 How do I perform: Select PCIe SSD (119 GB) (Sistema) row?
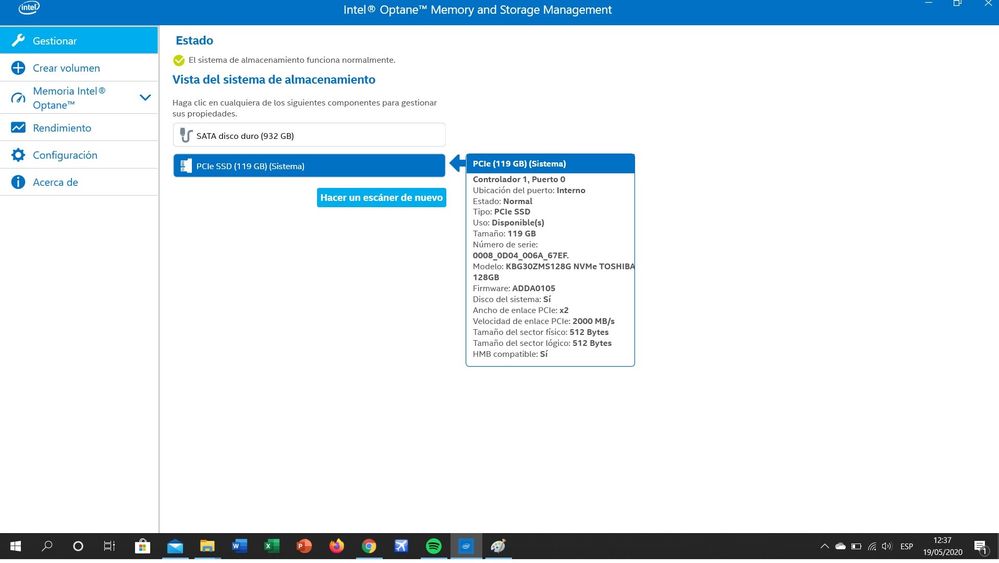309,166
